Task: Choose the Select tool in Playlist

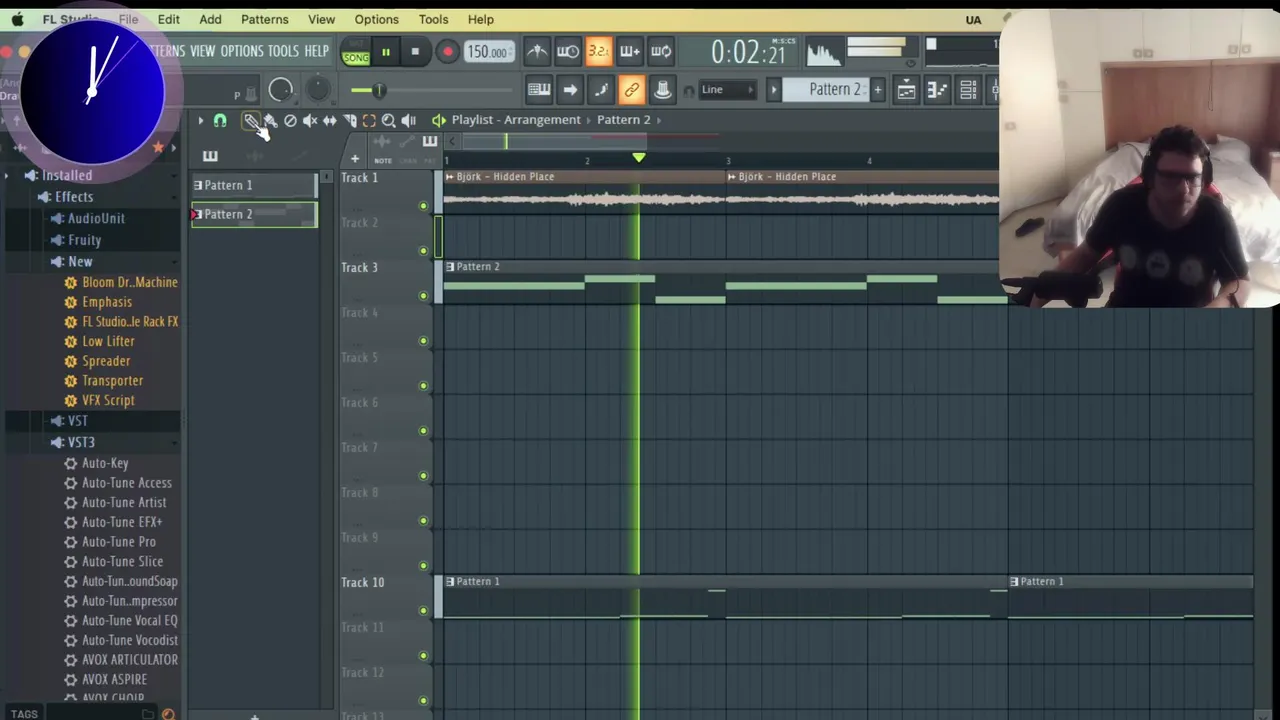Action: [369, 120]
